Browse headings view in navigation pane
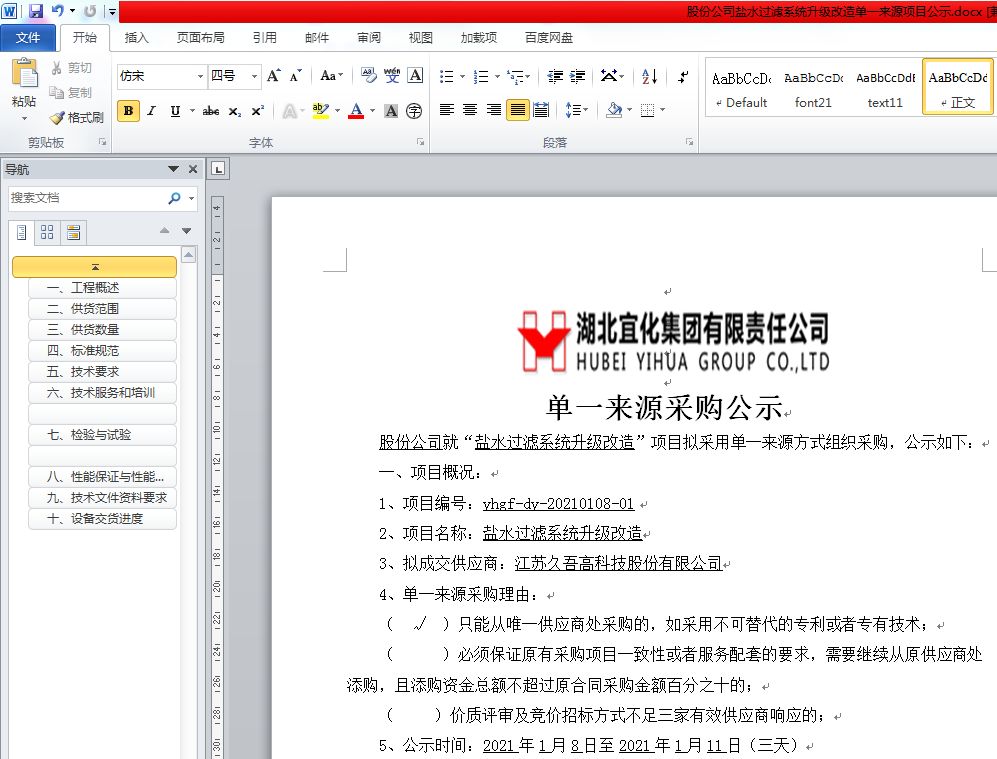 tap(22, 233)
